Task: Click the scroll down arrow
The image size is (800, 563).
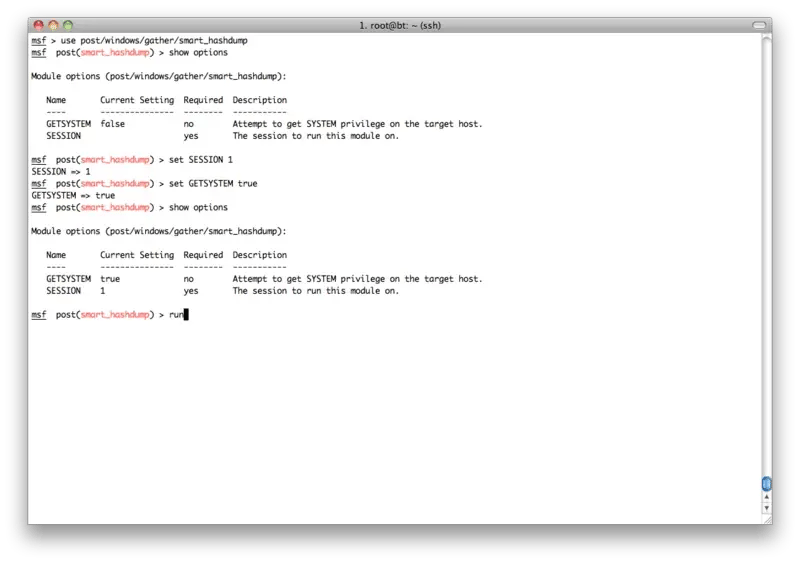Action: click(x=765, y=510)
